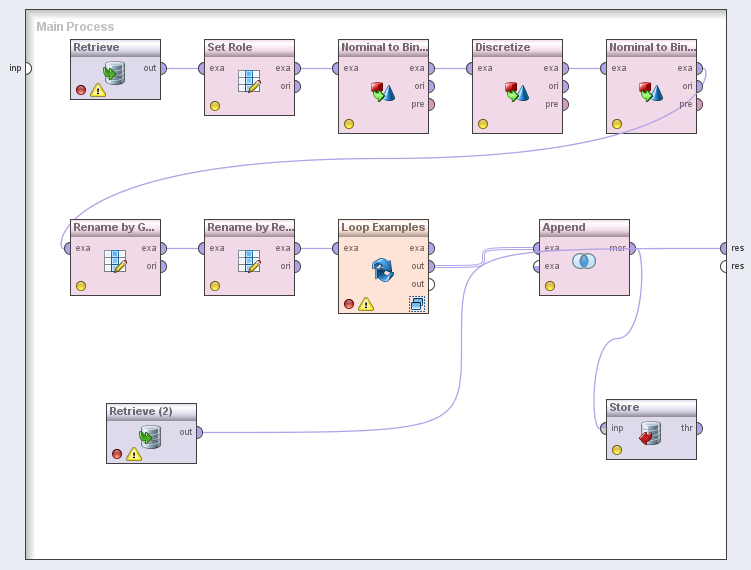Click the Append operator title bar
This screenshot has width=751, height=570.
[584, 228]
